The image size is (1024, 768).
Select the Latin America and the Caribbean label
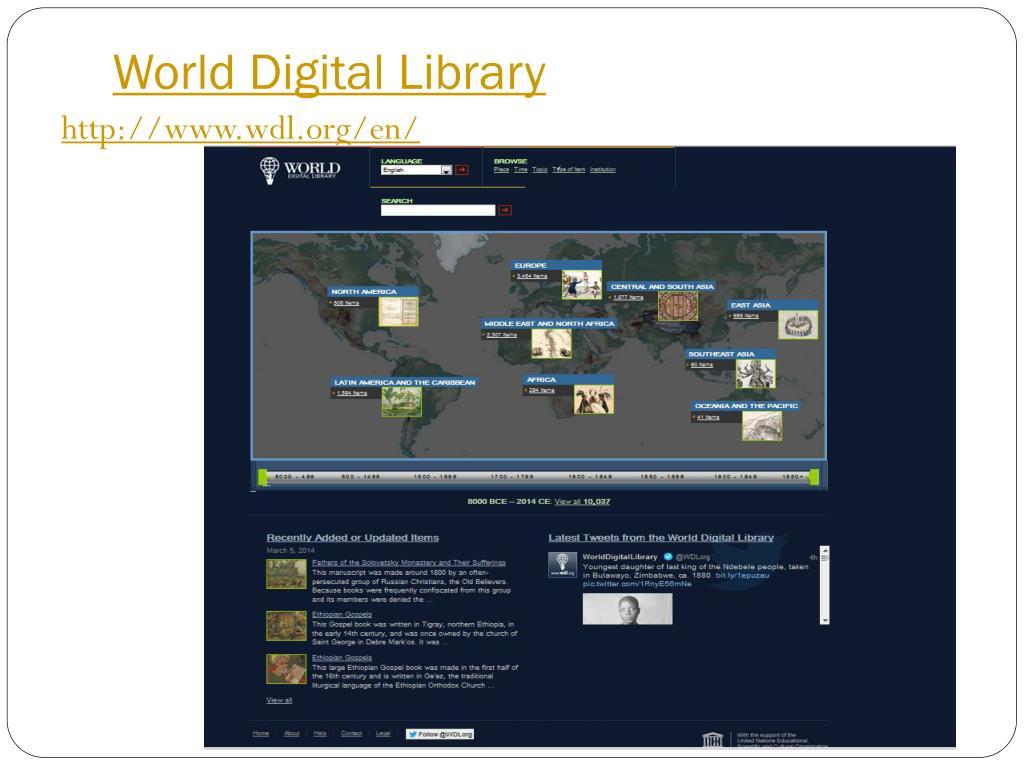tap(405, 382)
